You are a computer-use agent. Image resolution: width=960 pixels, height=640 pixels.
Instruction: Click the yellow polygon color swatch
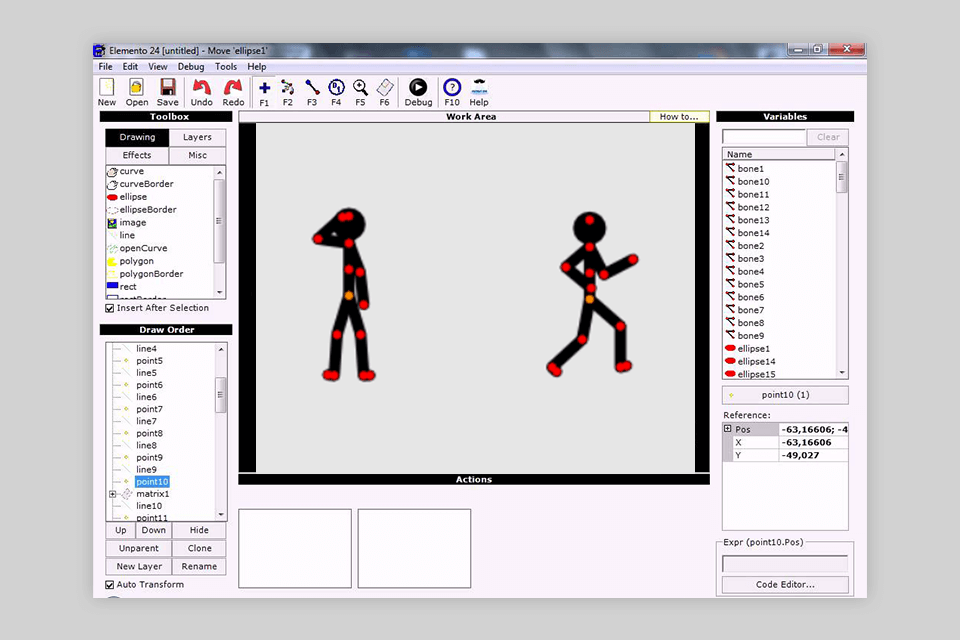tap(112, 260)
